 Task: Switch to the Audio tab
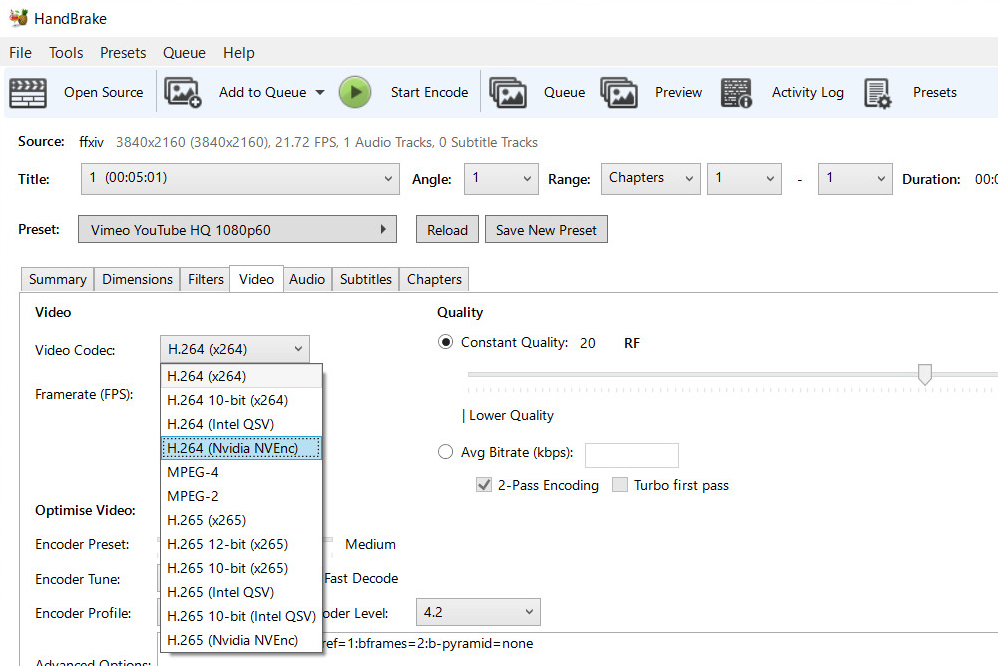tap(307, 280)
